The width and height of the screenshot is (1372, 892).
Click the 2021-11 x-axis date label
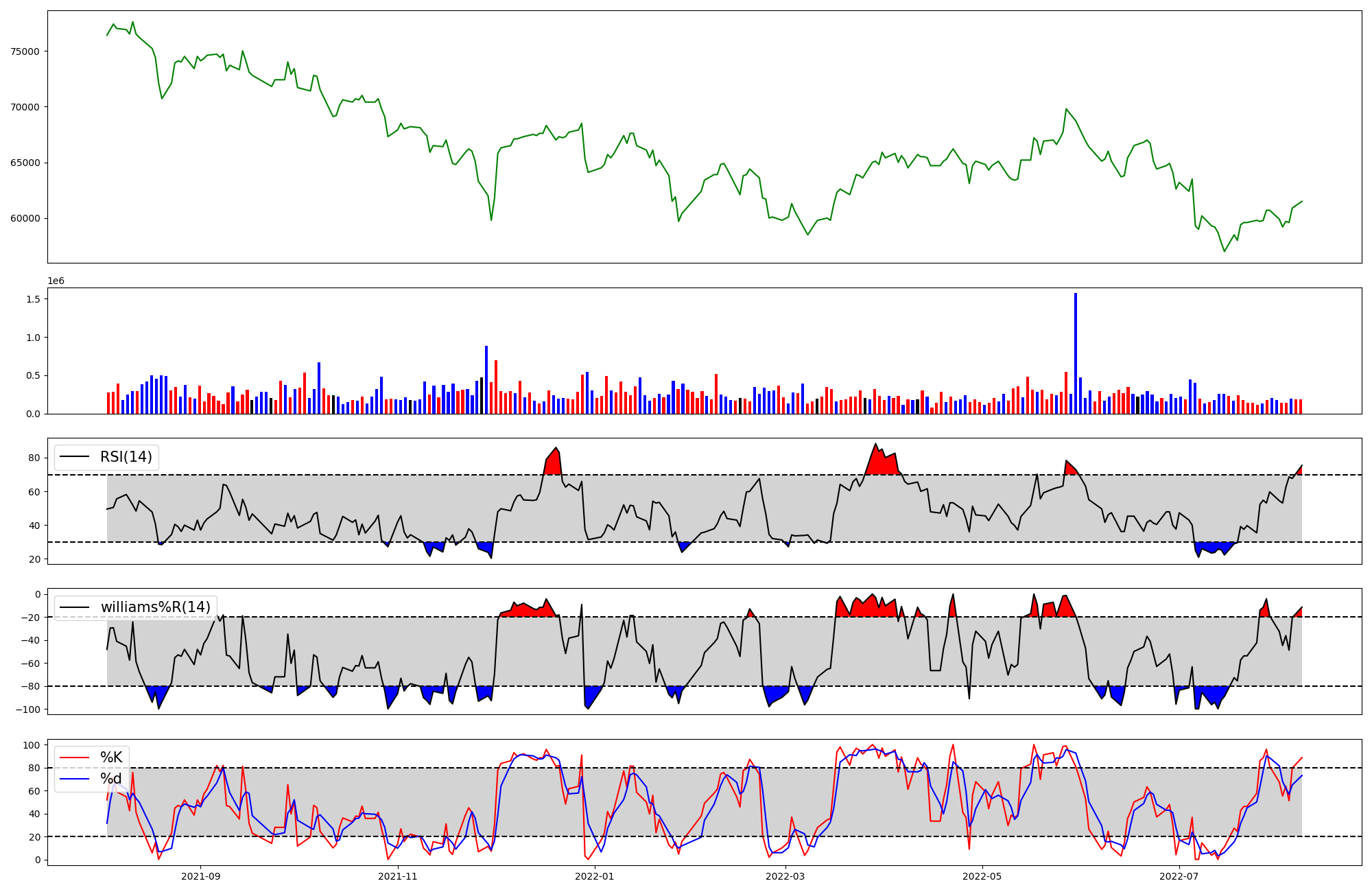pyautogui.click(x=398, y=876)
